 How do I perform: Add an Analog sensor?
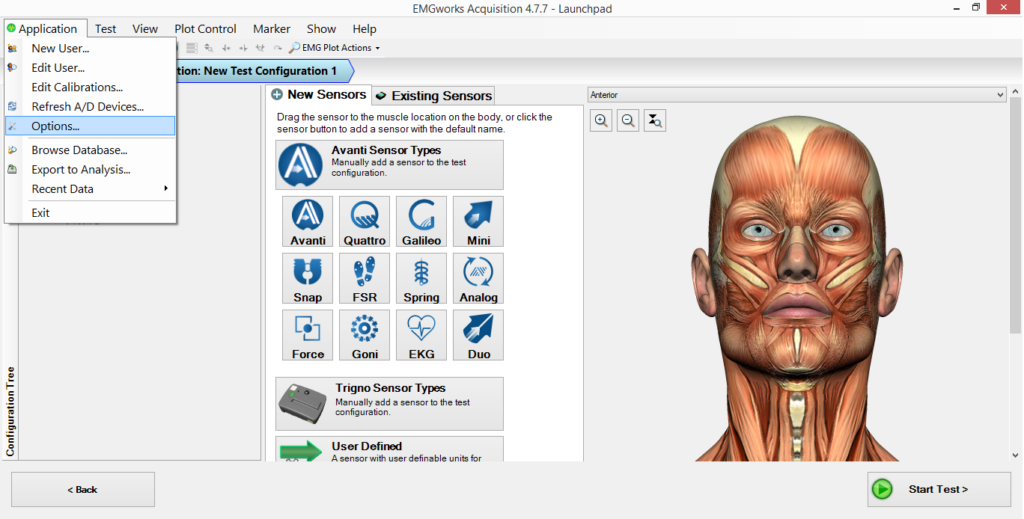pos(478,278)
